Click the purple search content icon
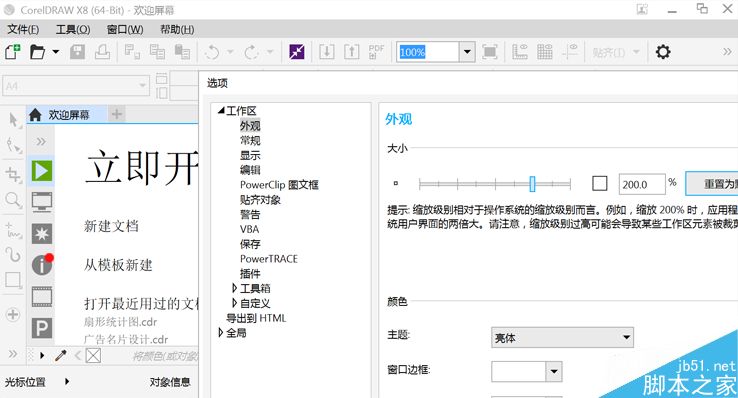738x398 pixels. coord(297,52)
